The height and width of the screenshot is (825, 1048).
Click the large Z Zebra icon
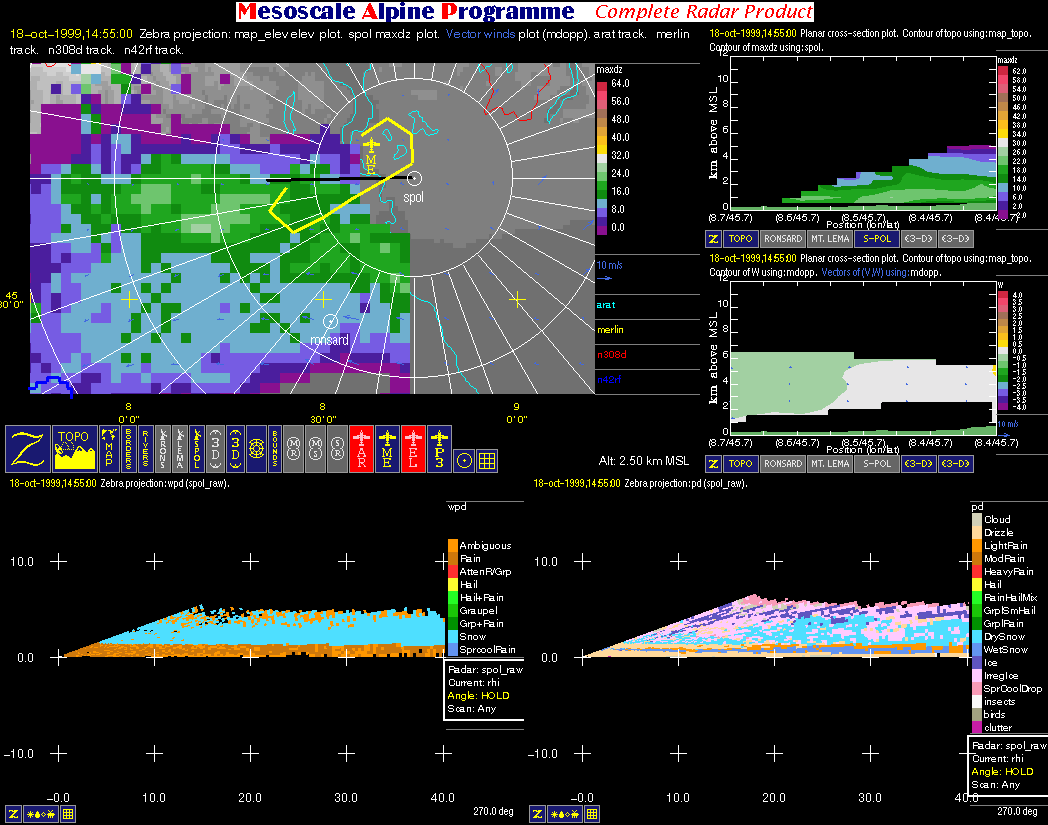tap(28, 449)
